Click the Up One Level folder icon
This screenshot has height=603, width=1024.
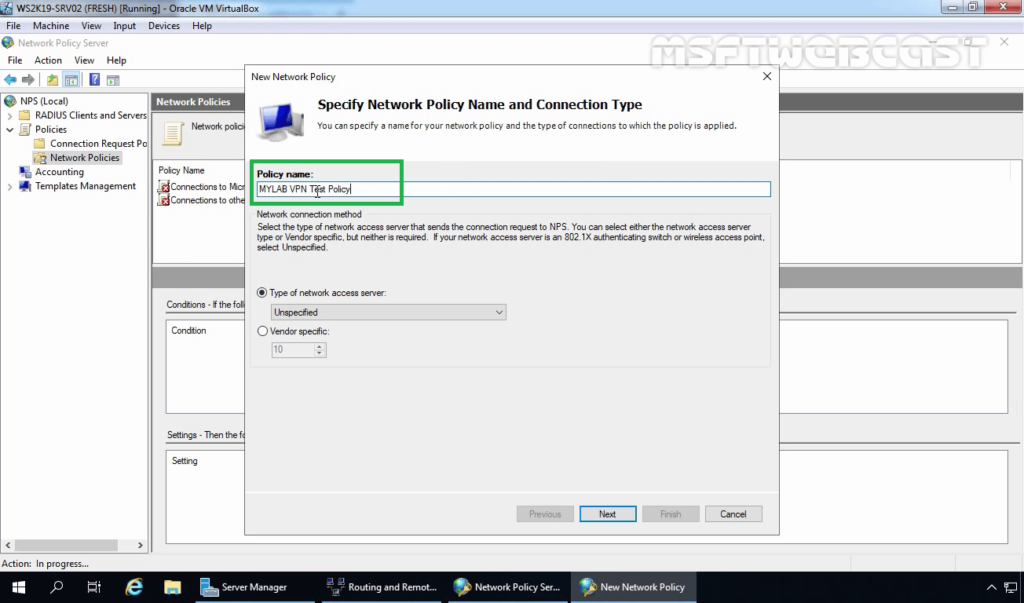click(52, 80)
